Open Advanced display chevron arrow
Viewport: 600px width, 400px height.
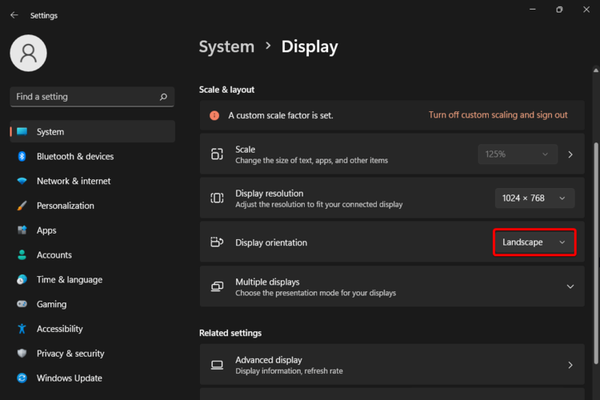tap(571, 365)
